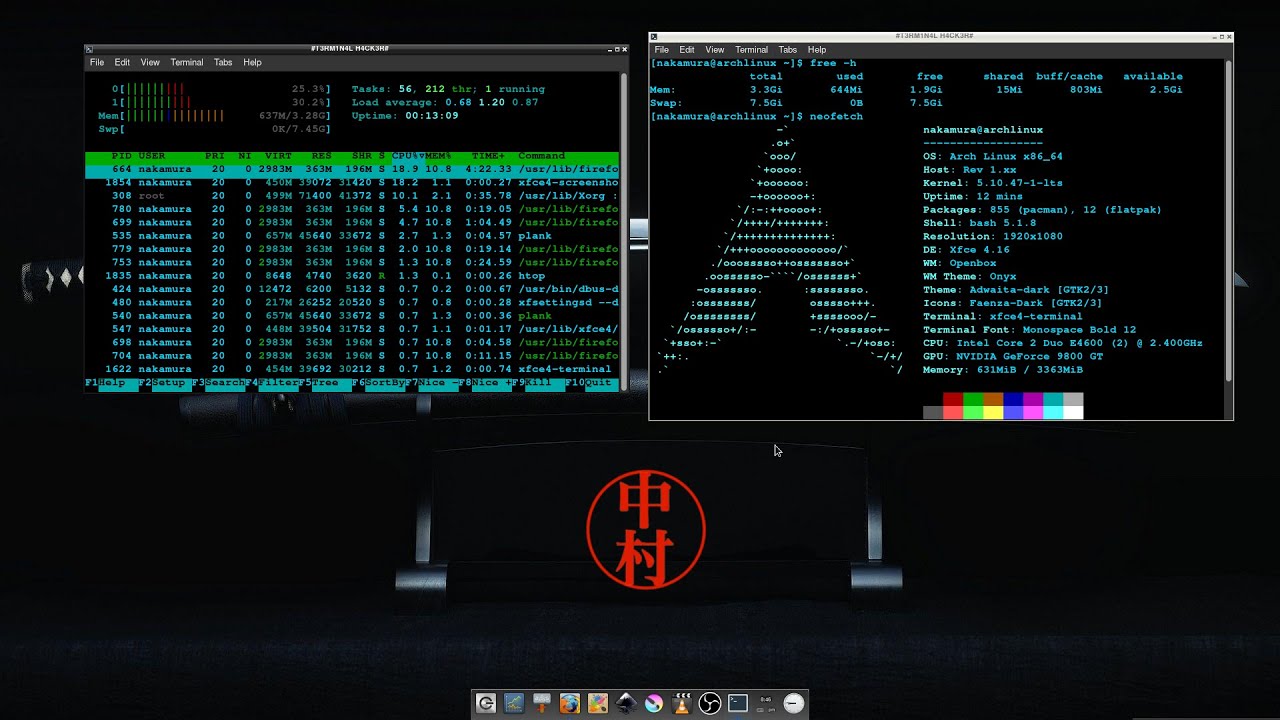Open Tabs menu in the neofetch terminal window
This screenshot has height=720, width=1280.
tap(788, 50)
